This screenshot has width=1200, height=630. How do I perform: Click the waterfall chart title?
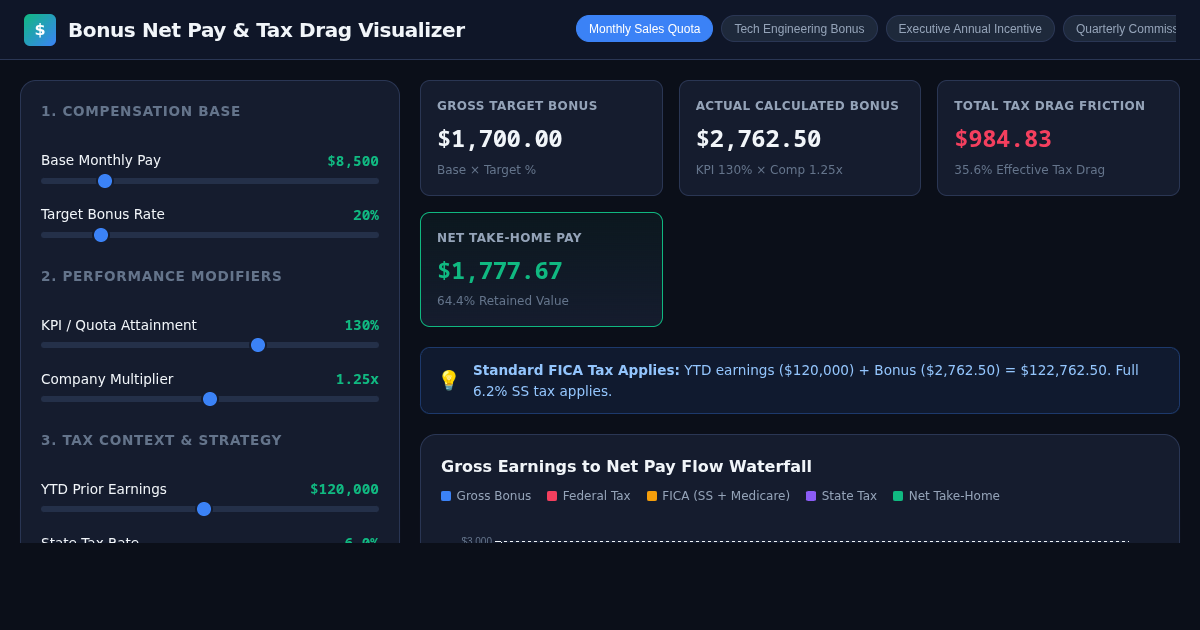click(626, 466)
